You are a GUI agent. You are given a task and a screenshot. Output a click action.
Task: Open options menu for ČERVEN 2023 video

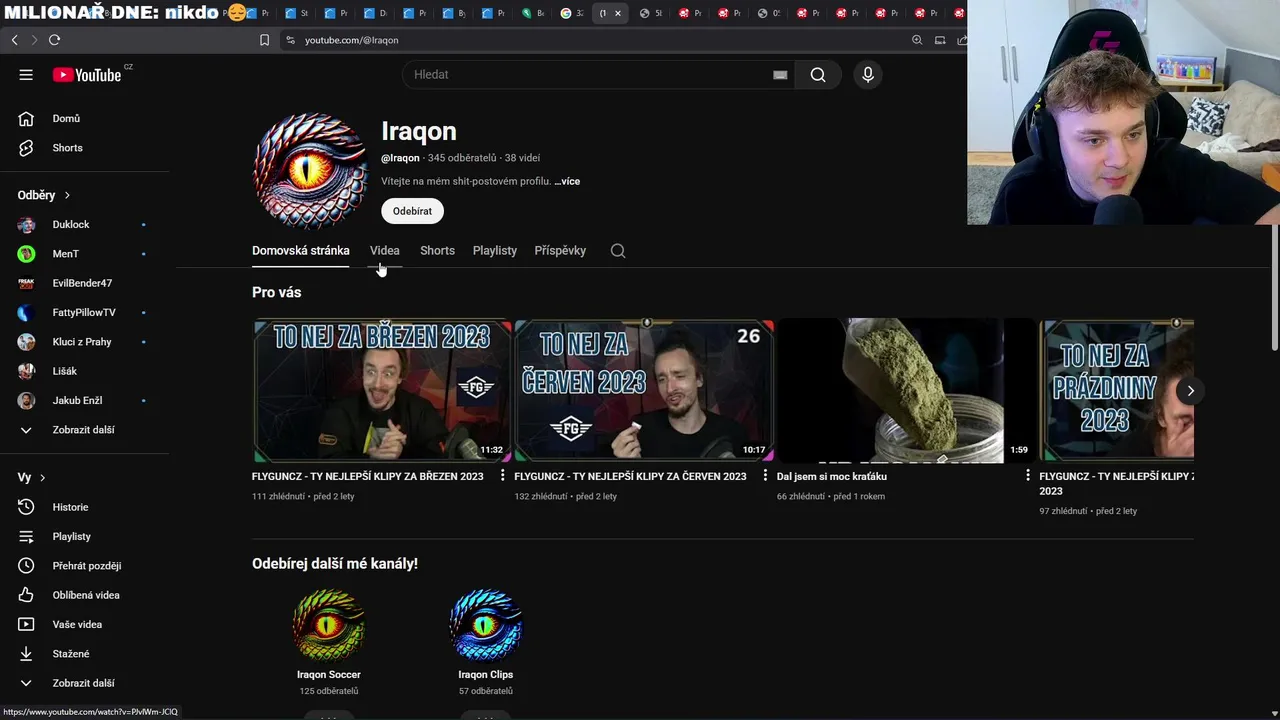click(765, 476)
